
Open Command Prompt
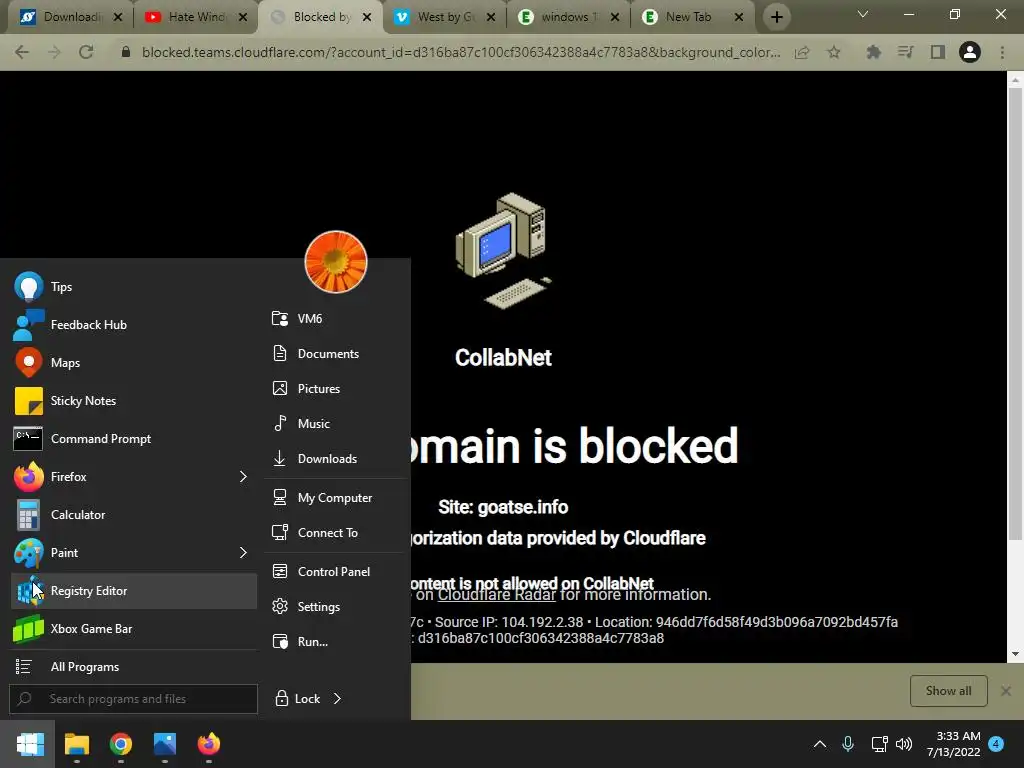[133, 438]
